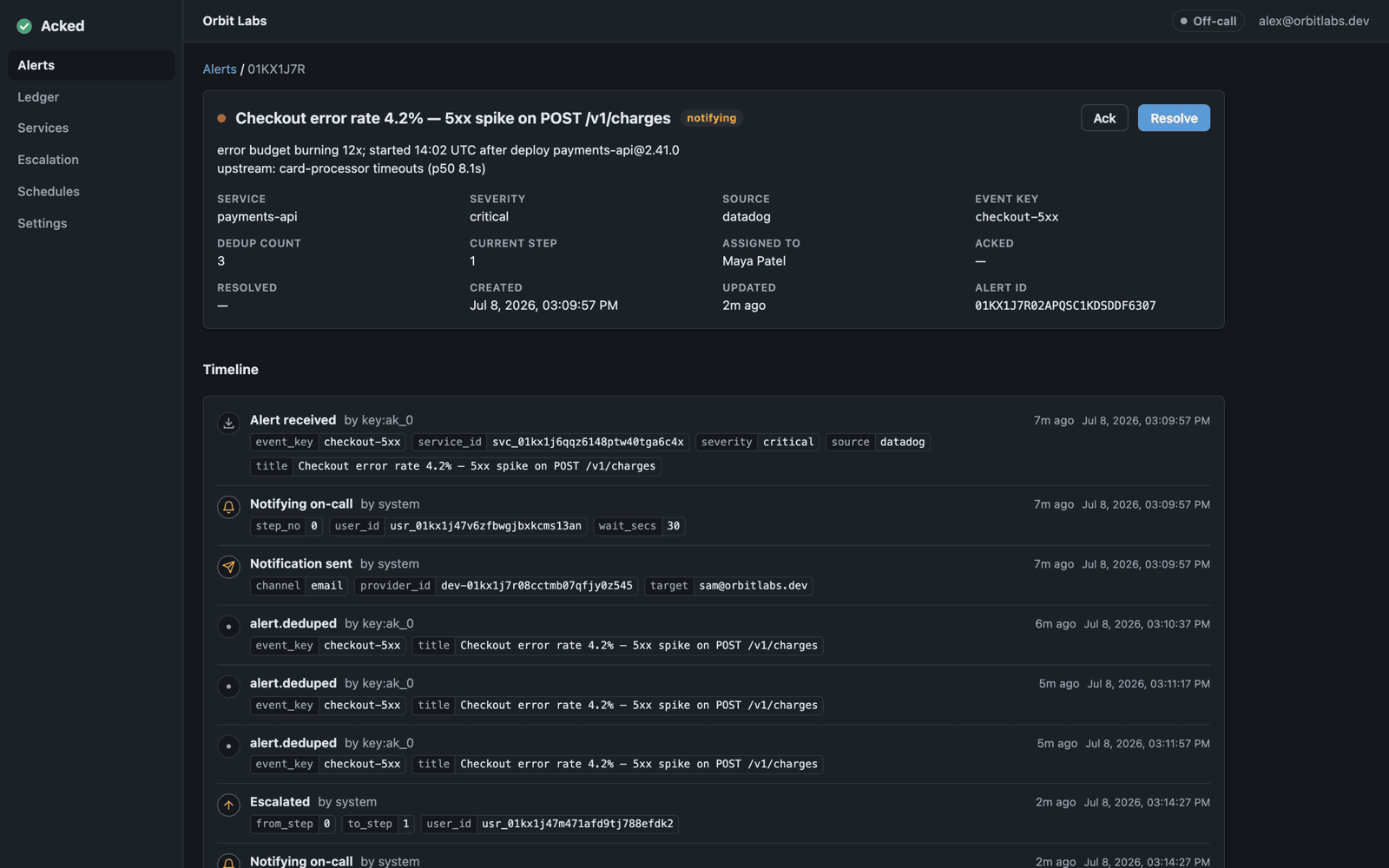Viewport: 1389px width, 868px height.
Task: Click the step_no 0 tag
Action: 286,526
